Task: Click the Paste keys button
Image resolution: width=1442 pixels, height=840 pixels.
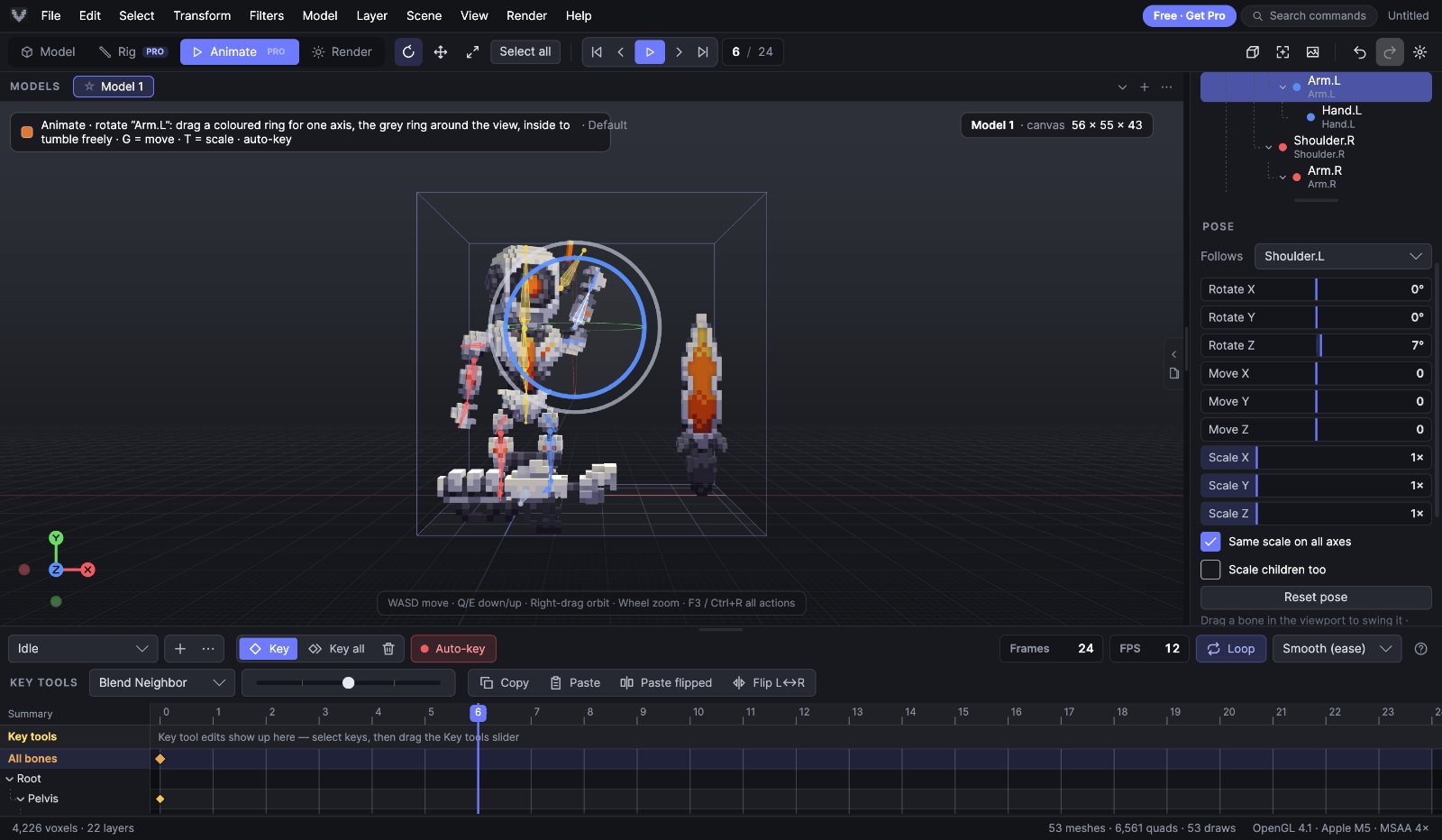Action: (575, 683)
